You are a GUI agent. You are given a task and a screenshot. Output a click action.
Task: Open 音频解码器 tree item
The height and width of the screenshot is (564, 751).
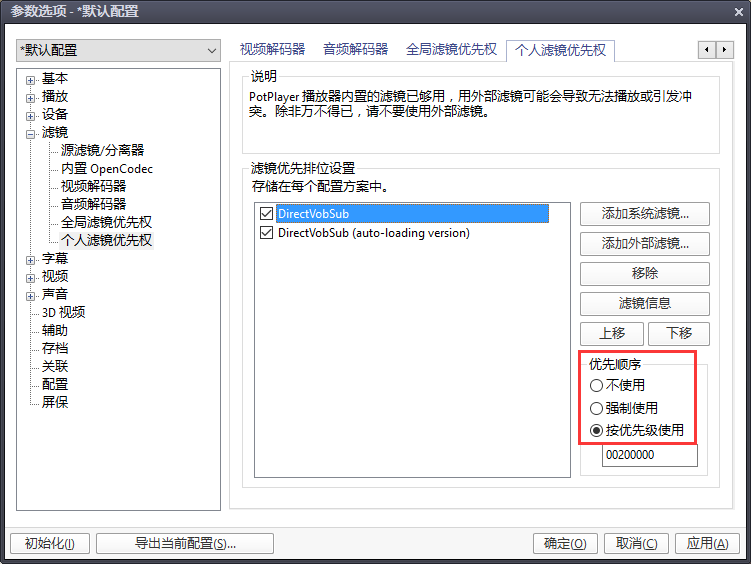click(x=93, y=204)
